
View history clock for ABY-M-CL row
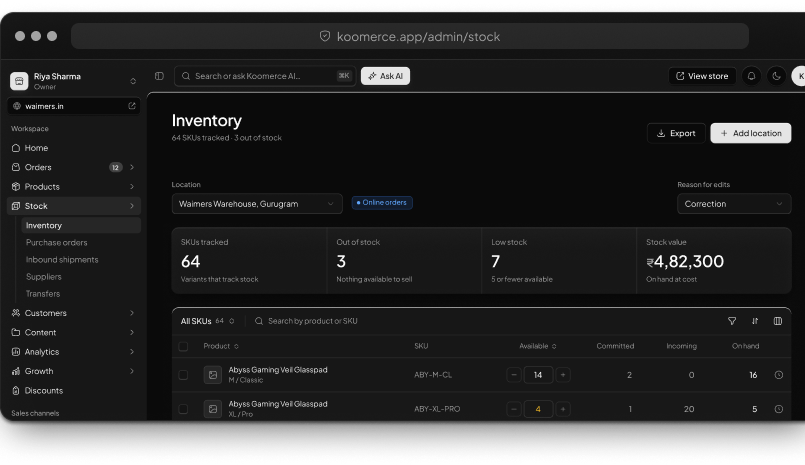[x=779, y=375]
